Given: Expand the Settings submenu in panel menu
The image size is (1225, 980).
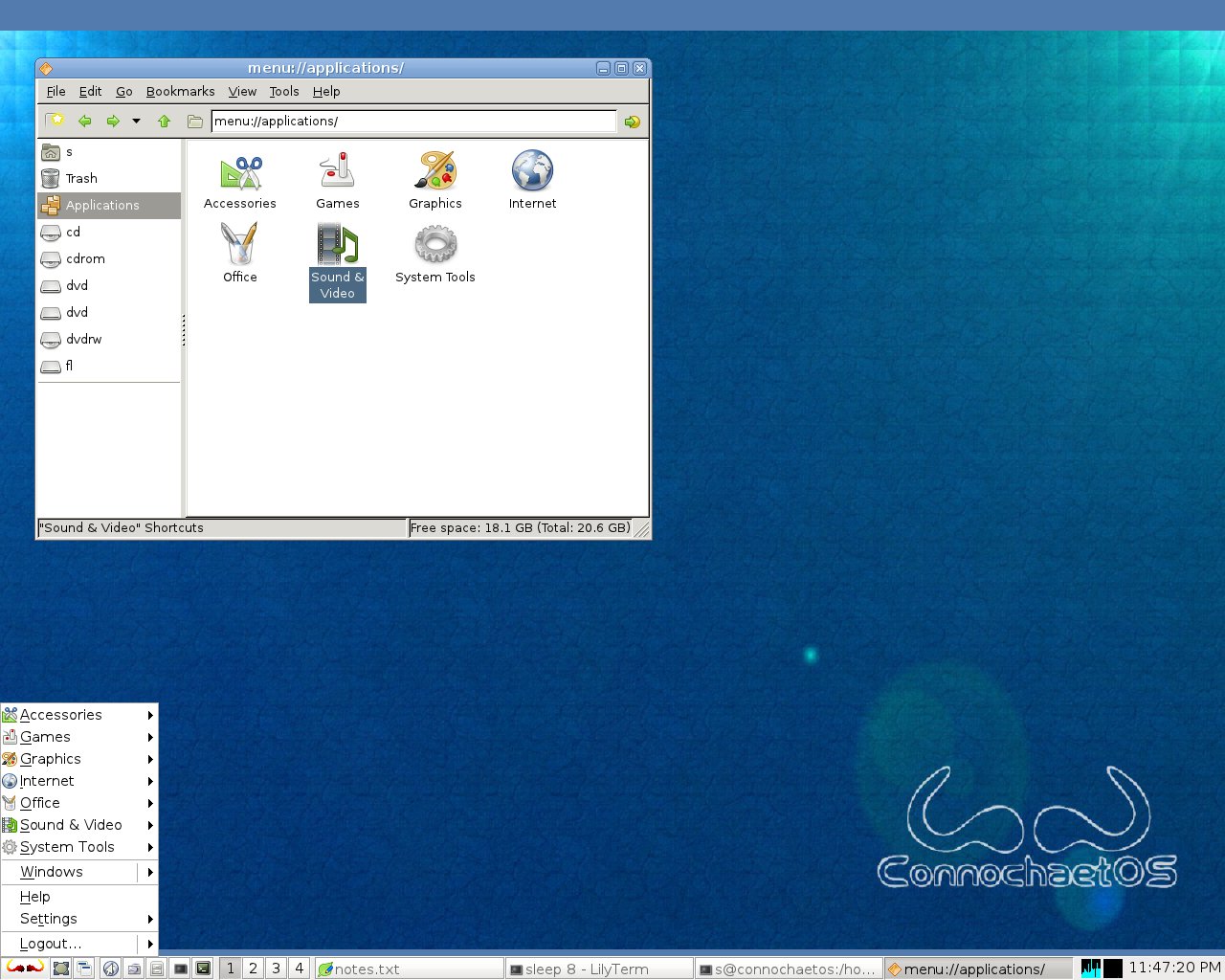Looking at the screenshot, I should 78,919.
